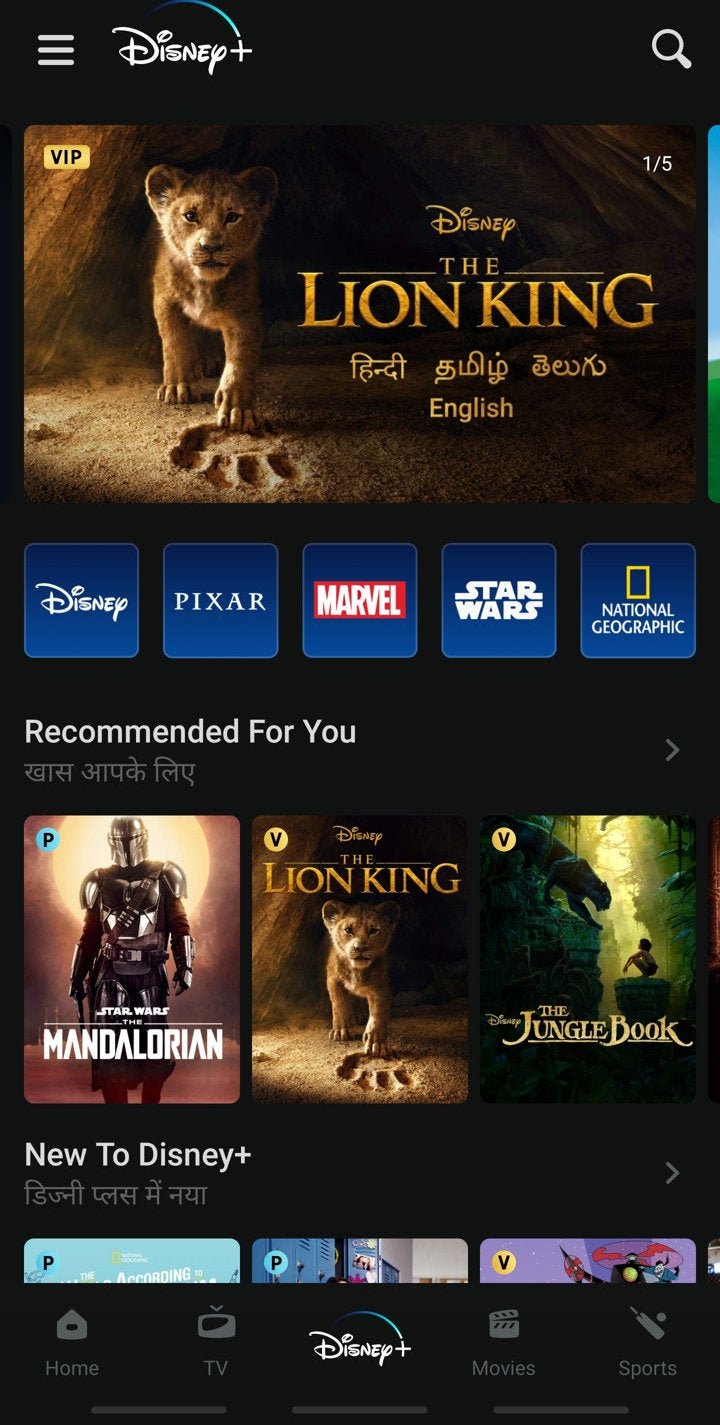This screenshot has height=1425, width=720.
Task: Open the Pixar brand tile
Action: [x=220, y=600]
